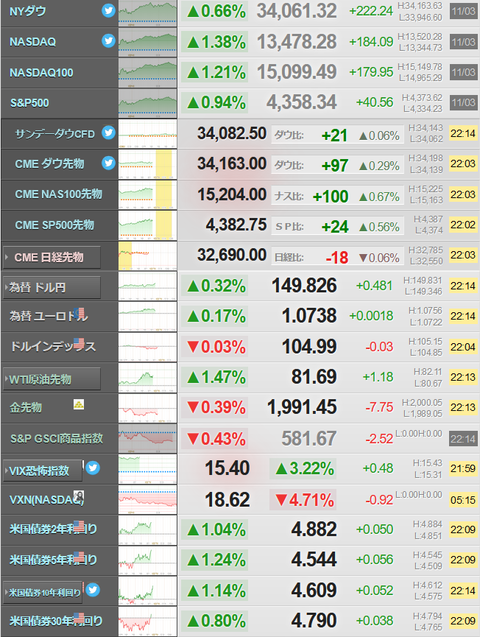This screenshot has height=637, width=480.
Task: Expand the 為替 ドル円 button
Action: [x=52, y=288]
